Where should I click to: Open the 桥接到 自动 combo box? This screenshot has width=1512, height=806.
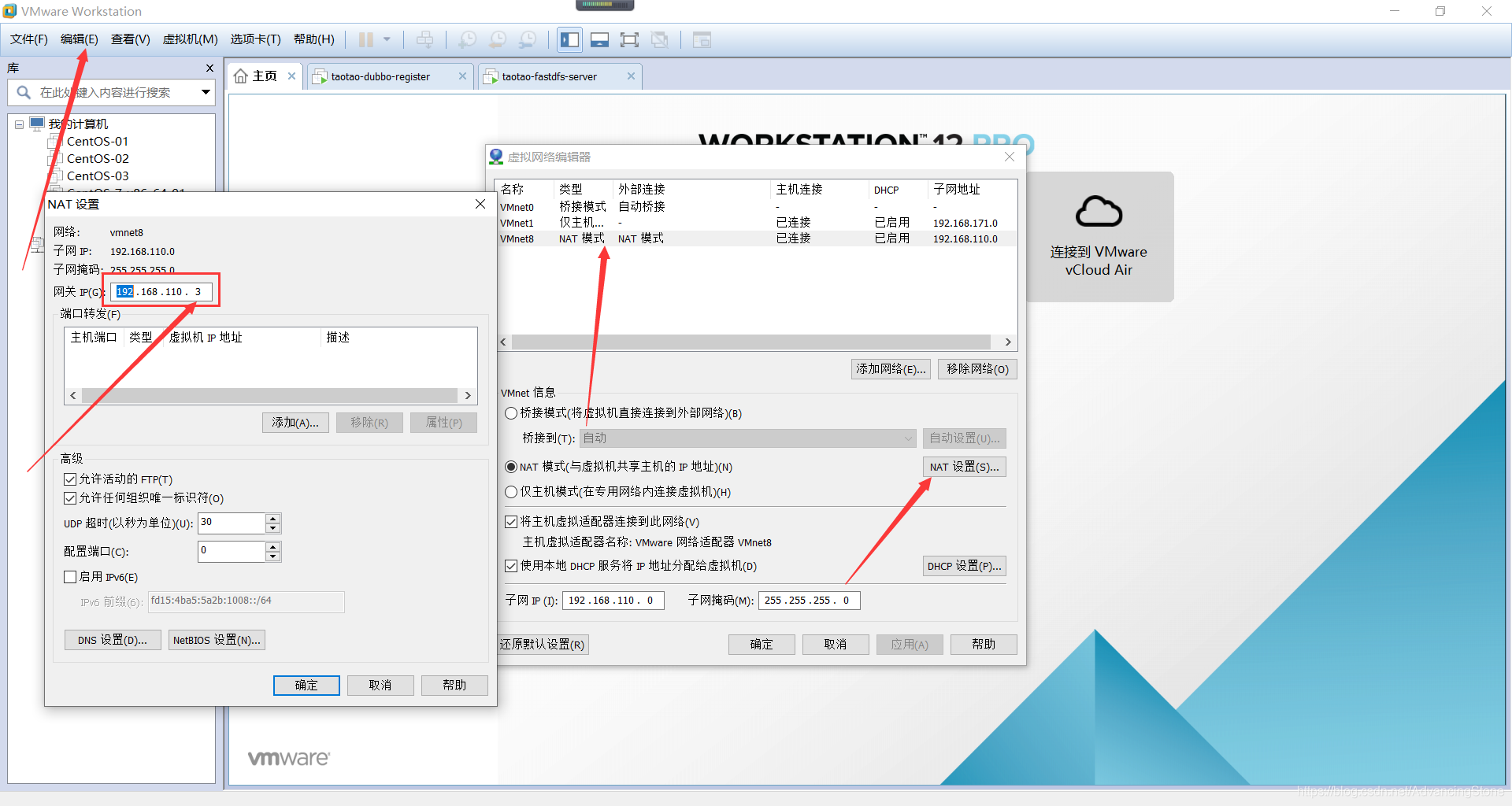coord(748,438)
